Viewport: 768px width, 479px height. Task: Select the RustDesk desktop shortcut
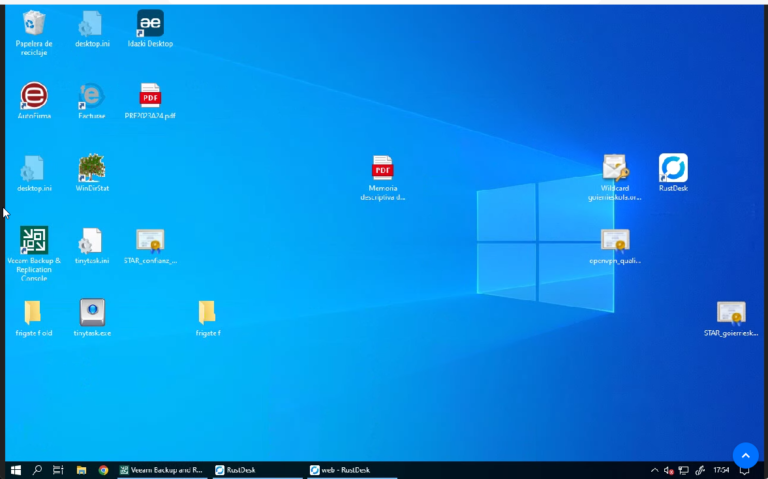(x=673, y=168)
